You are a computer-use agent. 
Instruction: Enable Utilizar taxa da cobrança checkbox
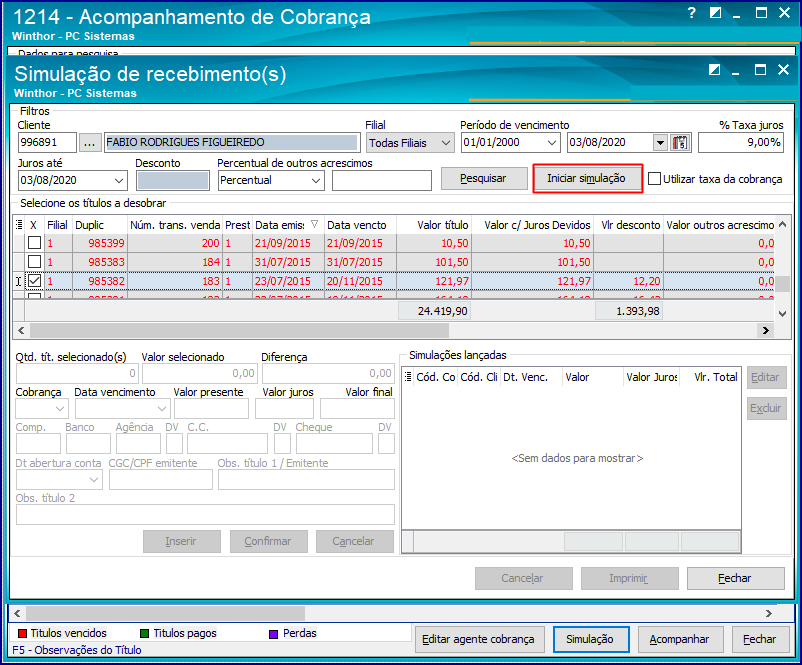pyautogui.click(x=654, y=179)
